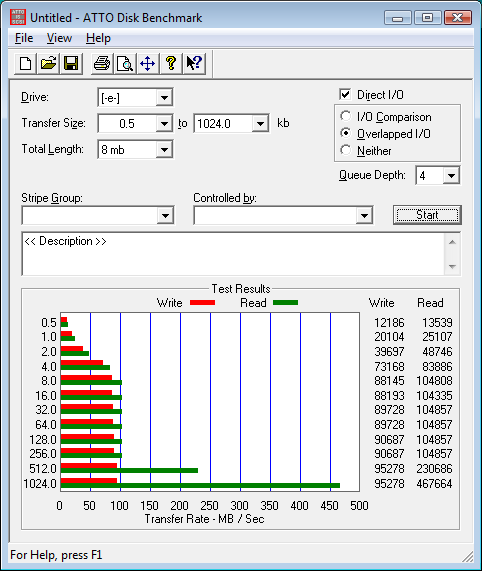Select the I/O Comparison radio button
This screenshot has height=571, width=482.
pos(345,116)
